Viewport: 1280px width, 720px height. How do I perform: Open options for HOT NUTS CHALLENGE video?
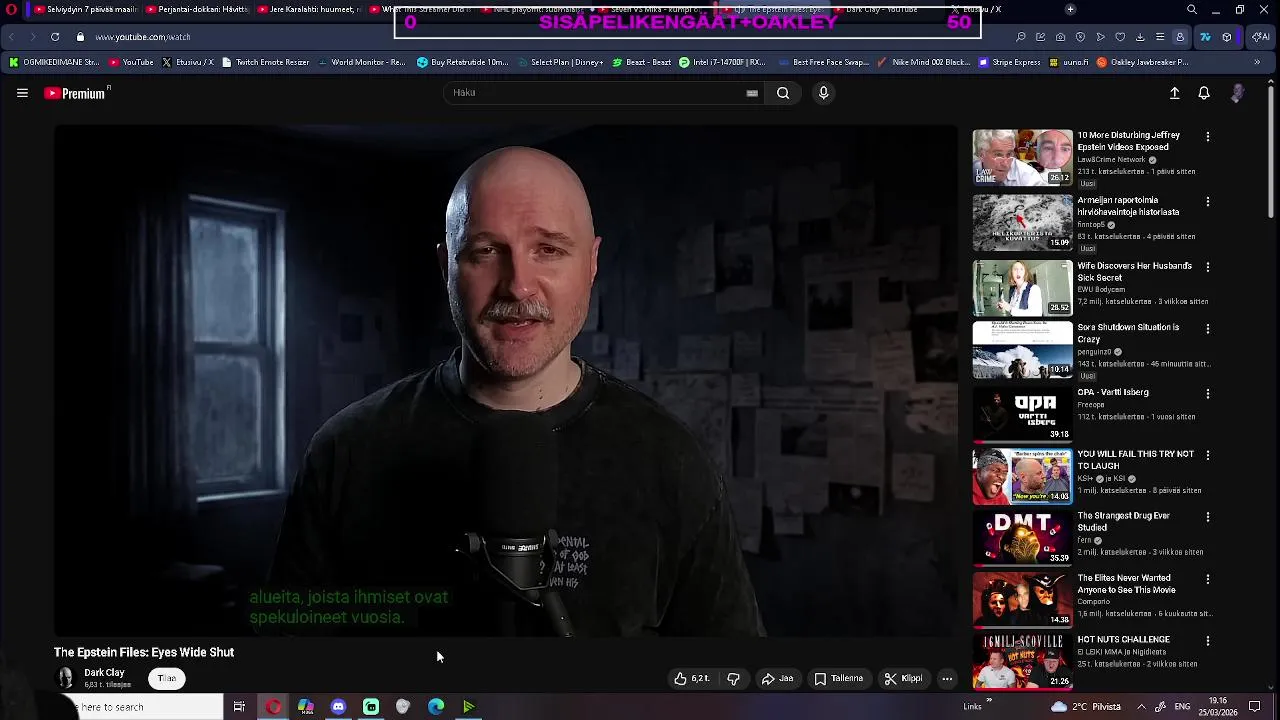click(x=1207, y=641)
